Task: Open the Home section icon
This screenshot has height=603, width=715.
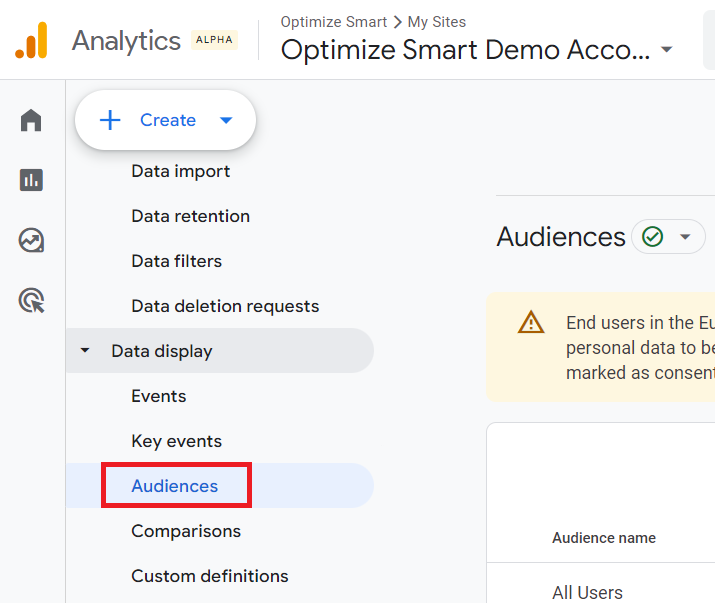Action: click(31, 120)
